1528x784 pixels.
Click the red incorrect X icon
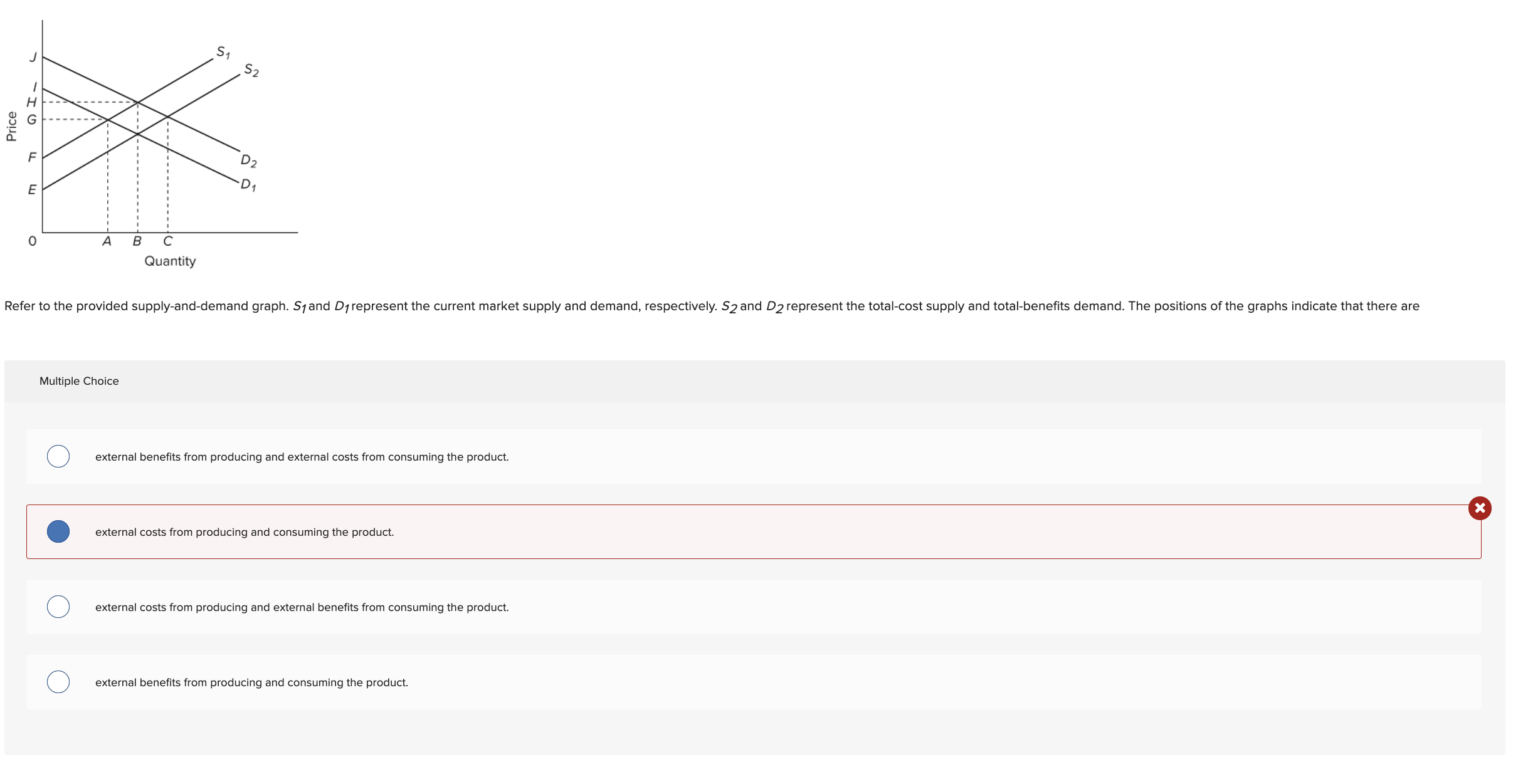pos(1479,508)
